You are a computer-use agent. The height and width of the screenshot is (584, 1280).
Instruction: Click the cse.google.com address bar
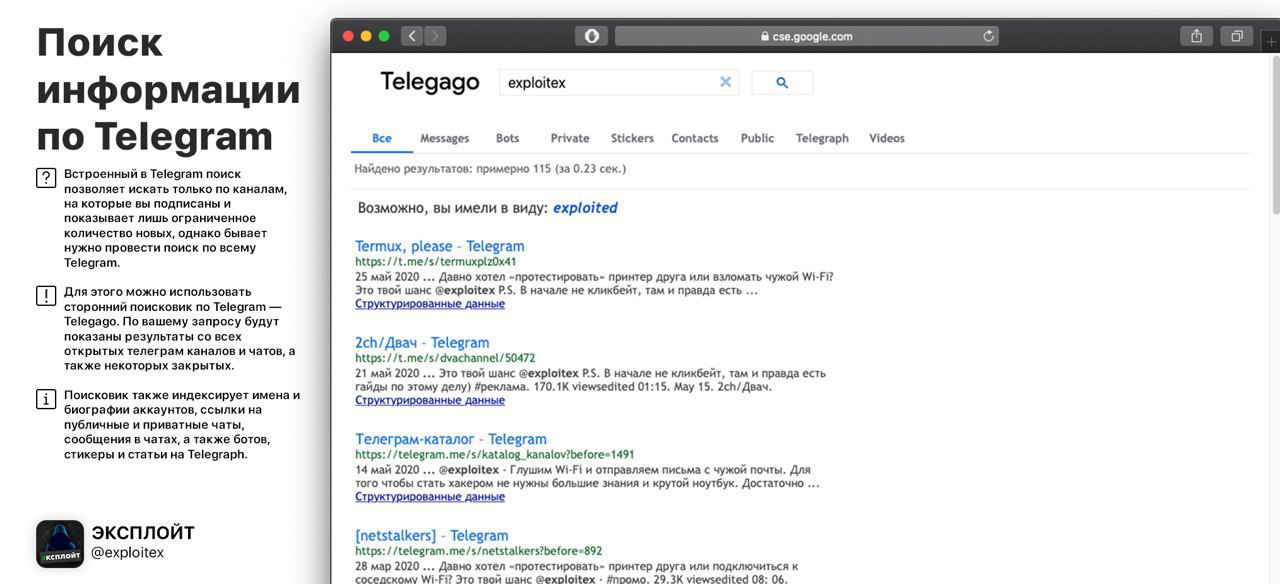[x=806, y=36]
